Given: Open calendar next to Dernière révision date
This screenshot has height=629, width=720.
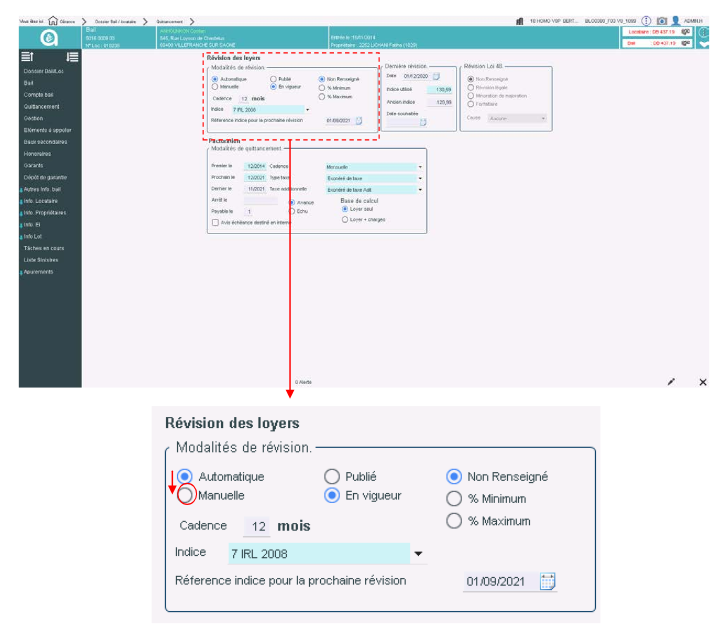Looking at the screenshot, I should coord(436,76).
